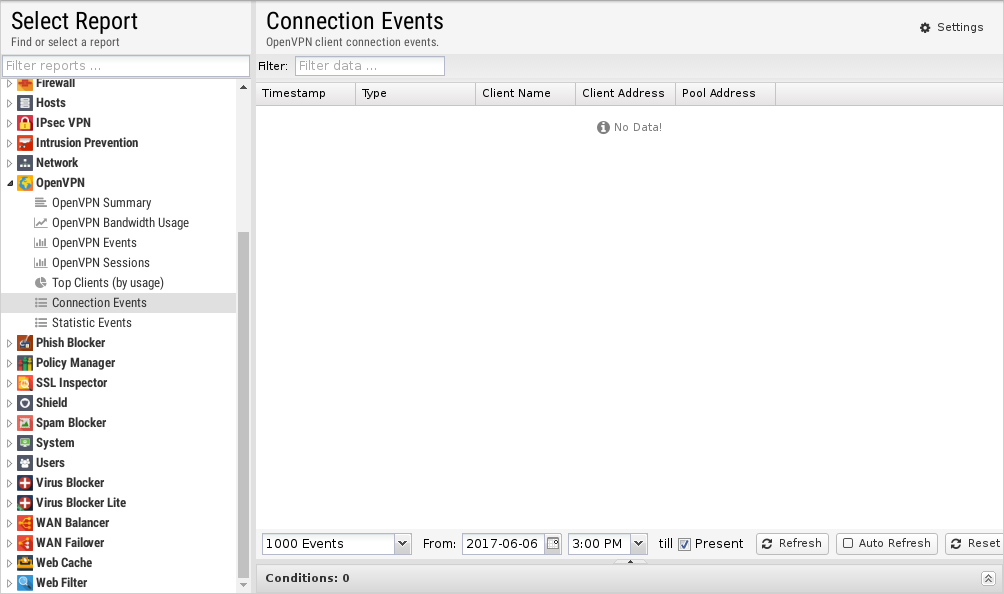Screen dimensions: 1004x594
Task: Sort by the Pool Address column header
Action: [725, 93]
